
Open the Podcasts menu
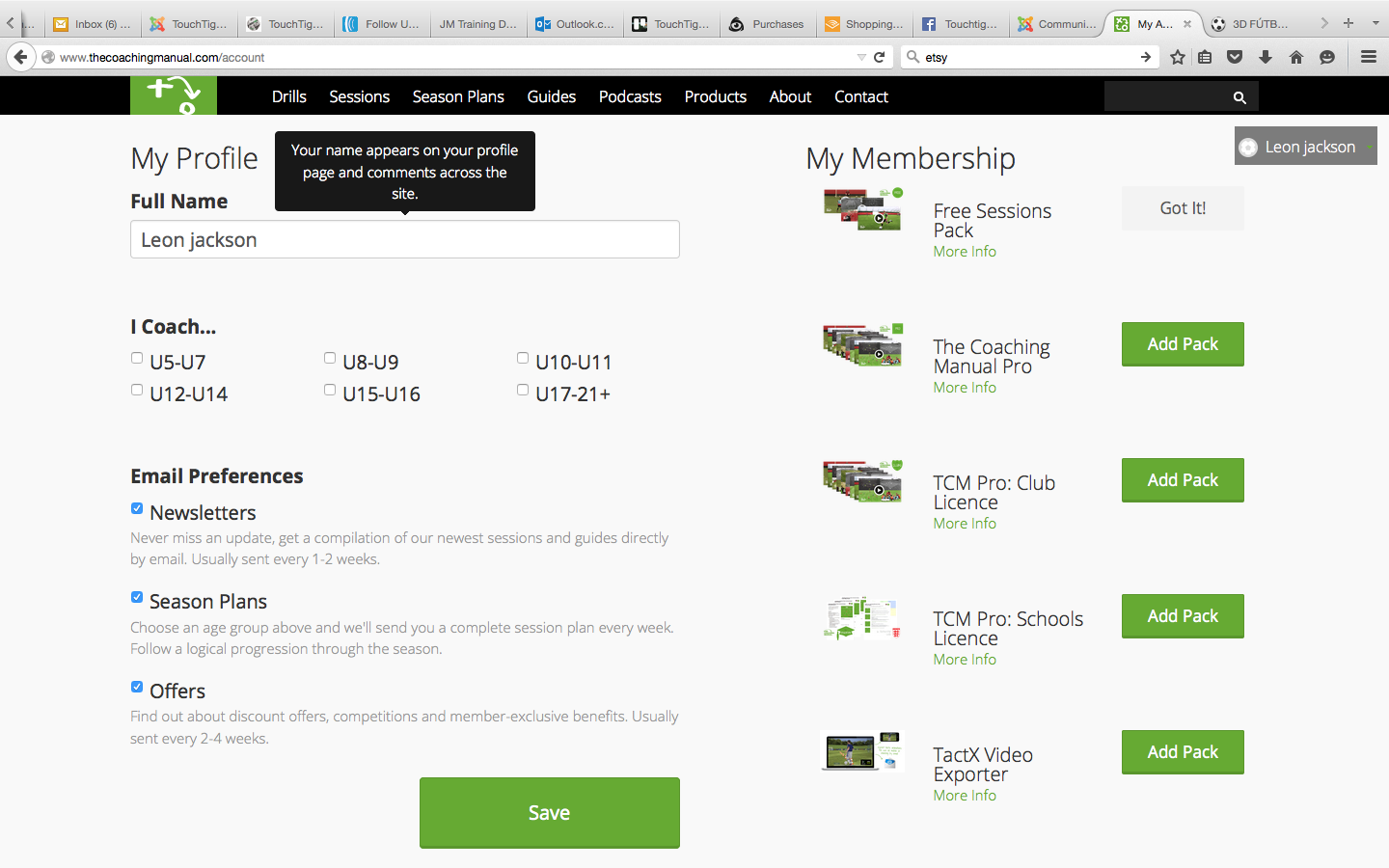tap(630, 96)
